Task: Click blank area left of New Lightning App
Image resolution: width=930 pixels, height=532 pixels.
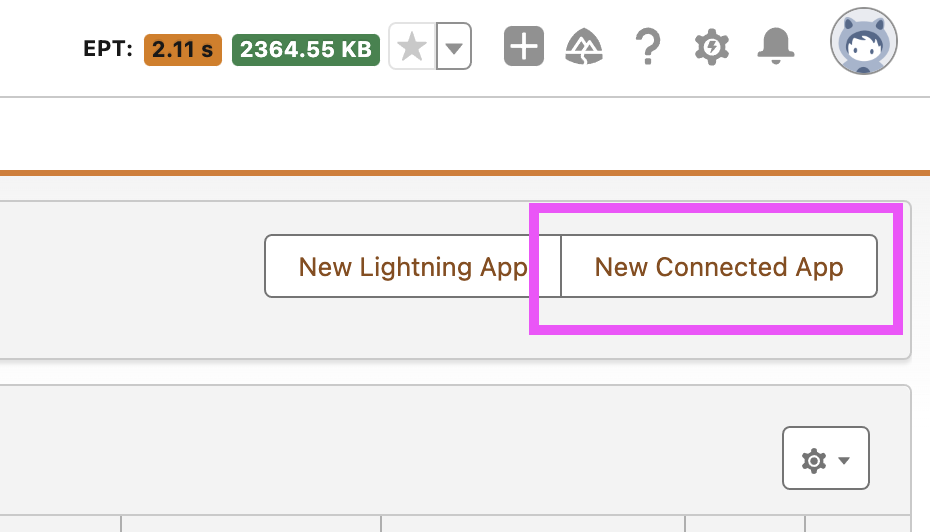Action: [x=130, y=267]
